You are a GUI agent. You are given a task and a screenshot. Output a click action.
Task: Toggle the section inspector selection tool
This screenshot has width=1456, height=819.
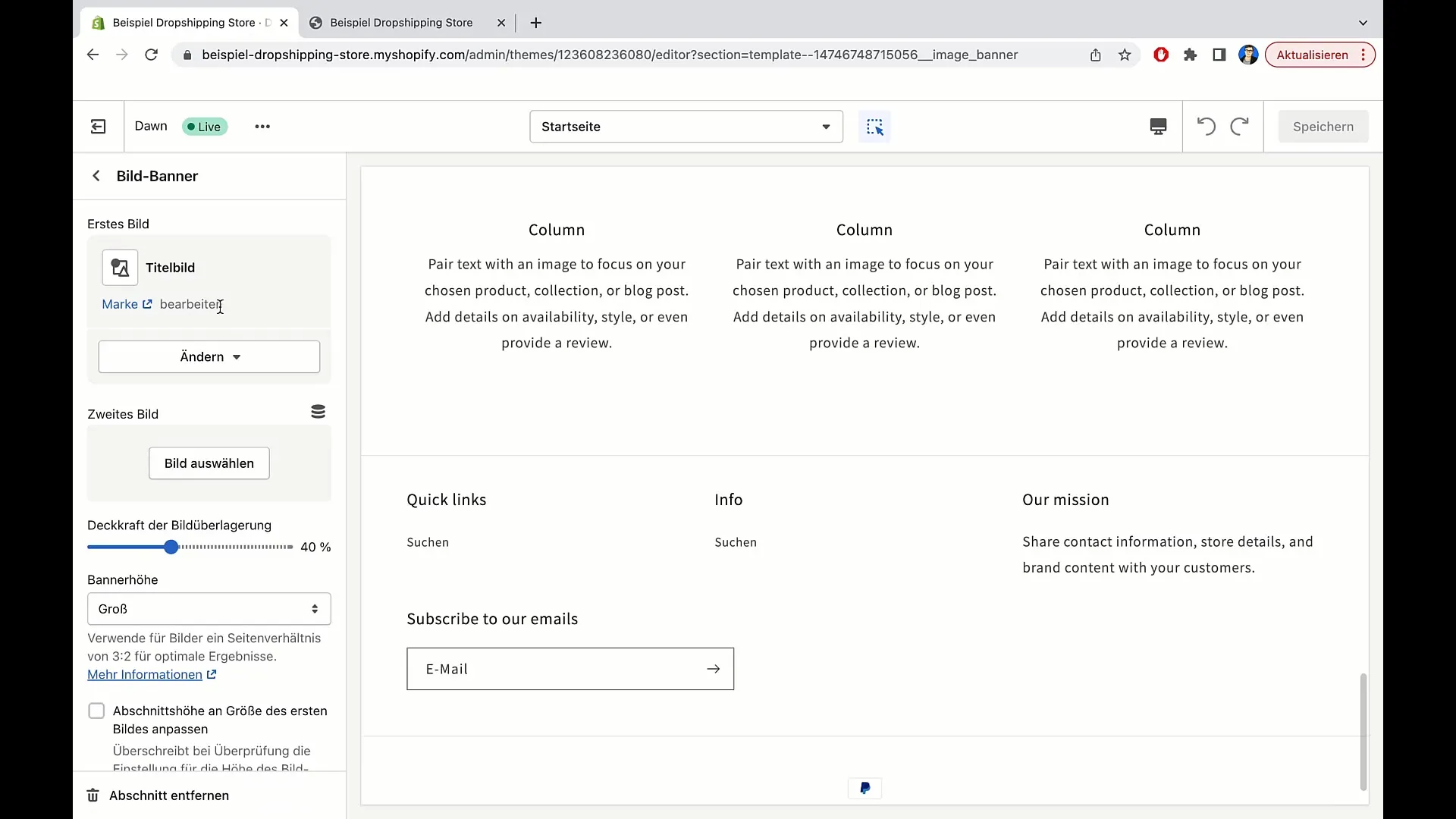pyautogui.click(x=874, y=127)
